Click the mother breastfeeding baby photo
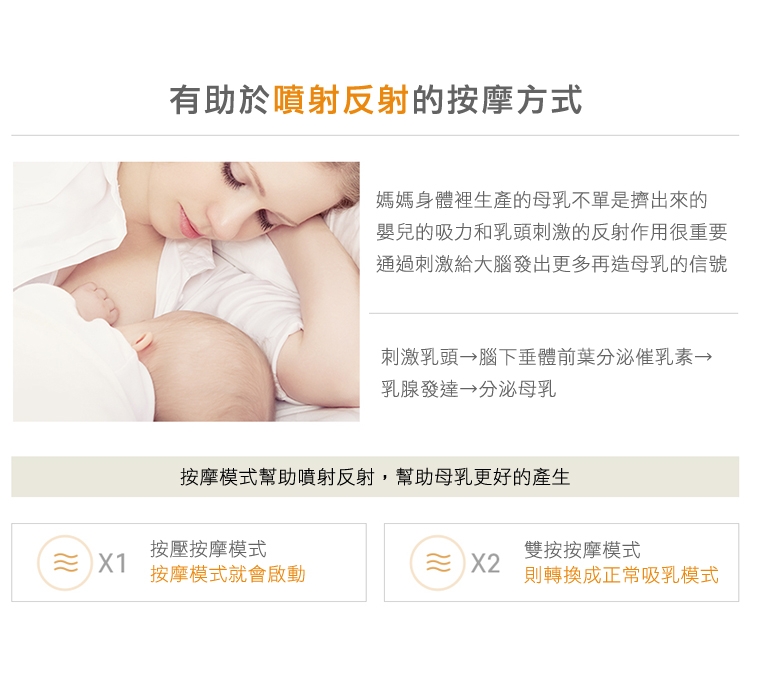 click(186, 292)
